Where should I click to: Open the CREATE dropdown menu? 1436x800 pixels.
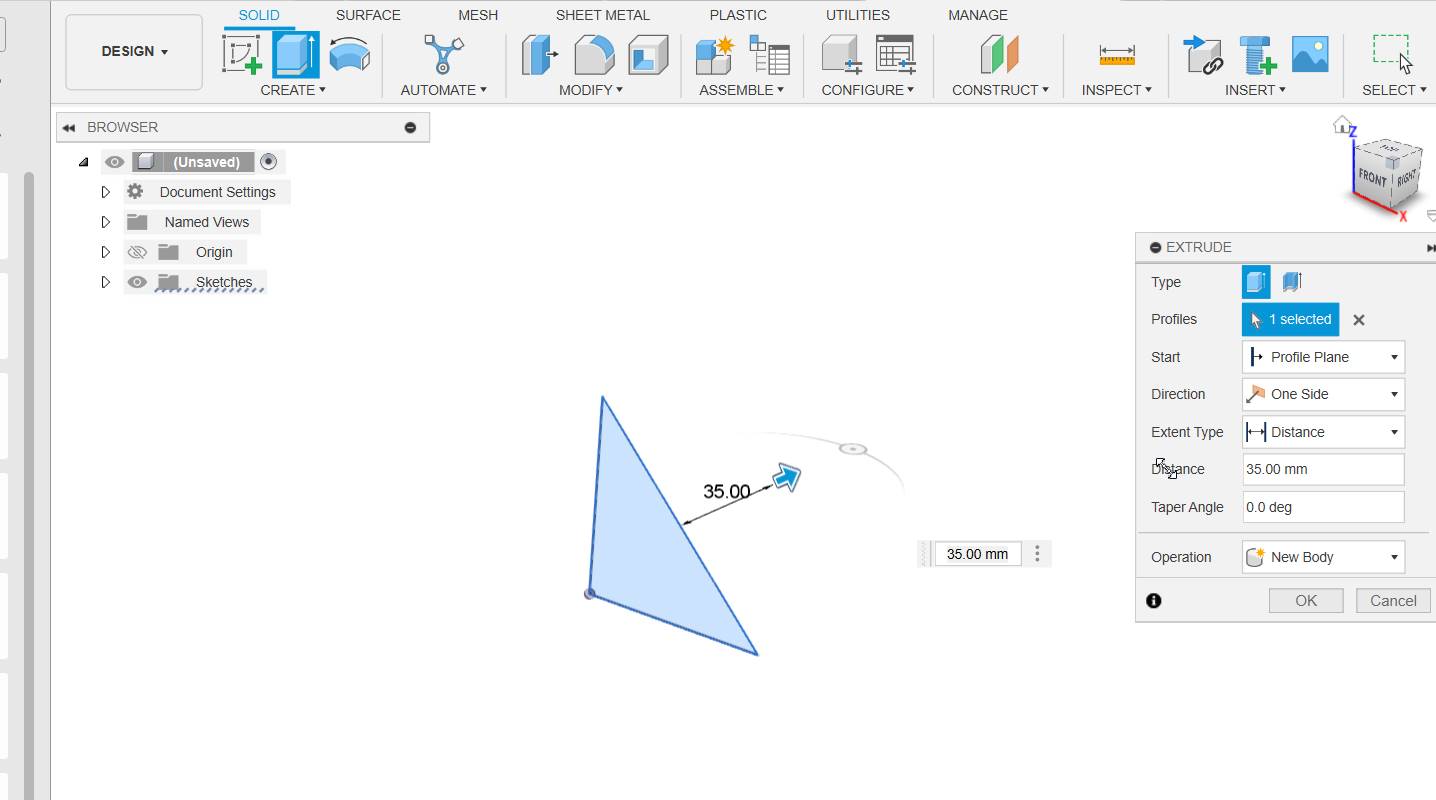tap(293, 90)
